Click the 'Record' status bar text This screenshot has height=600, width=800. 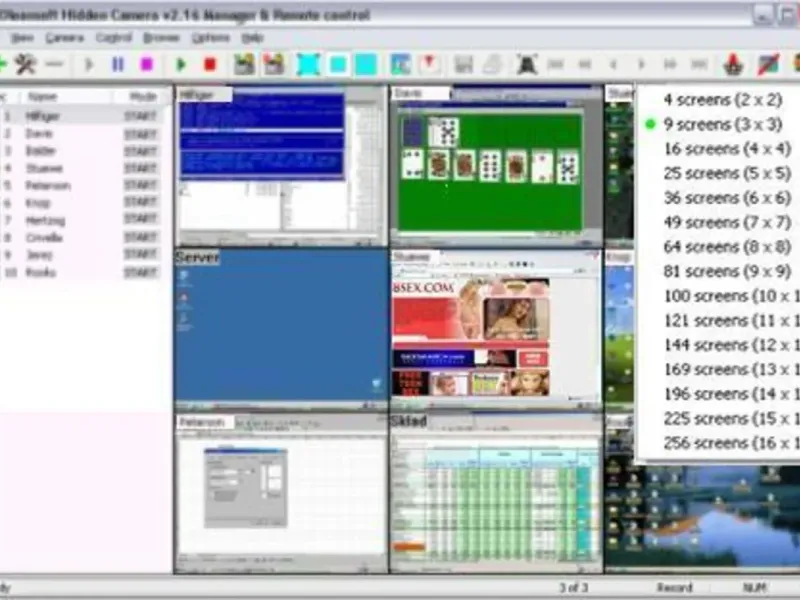(x=674, y=588)
